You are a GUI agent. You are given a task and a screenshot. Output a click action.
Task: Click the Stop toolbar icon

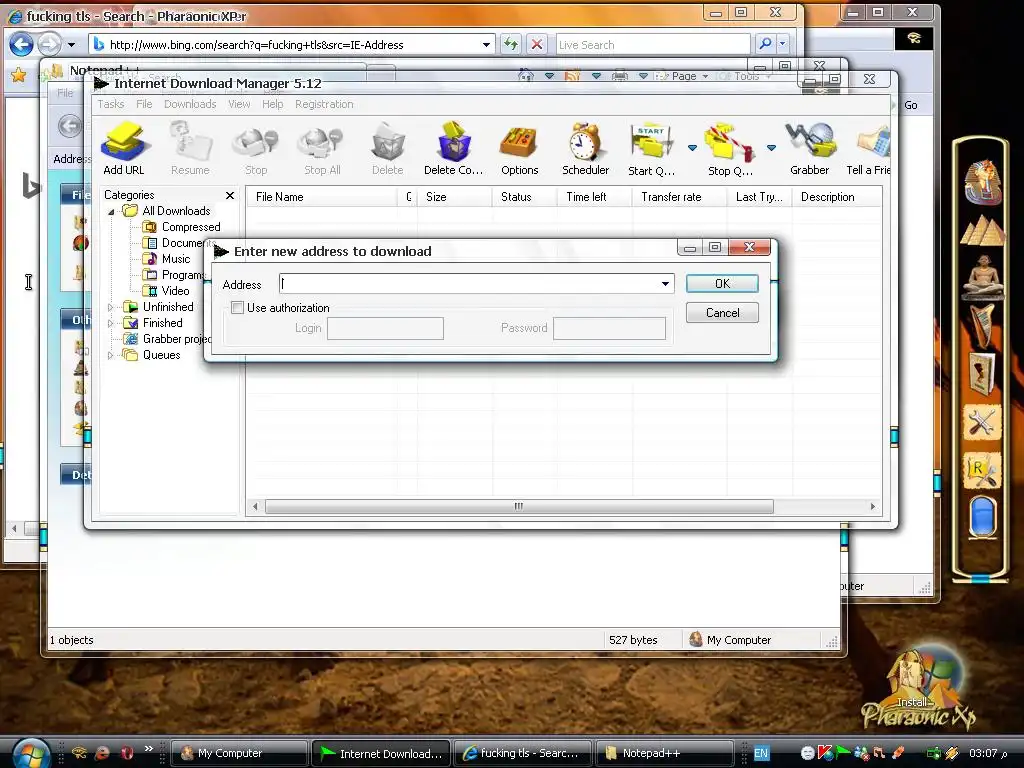[x=256, y=149]
